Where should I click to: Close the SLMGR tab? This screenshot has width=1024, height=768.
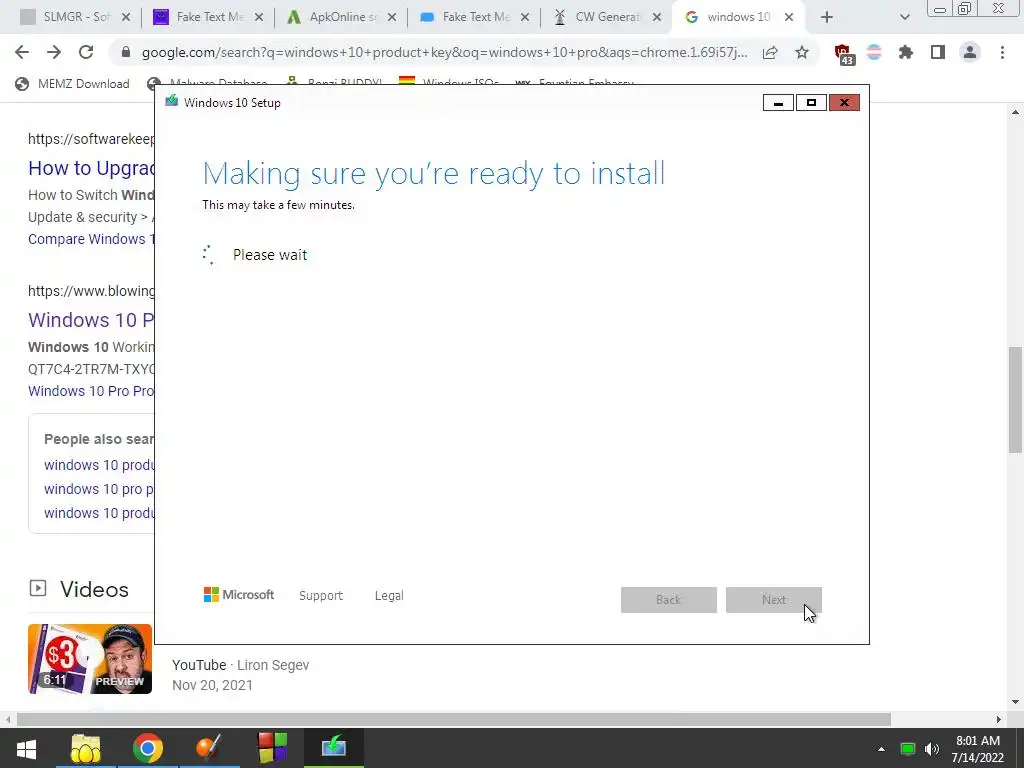coord(126,18)
